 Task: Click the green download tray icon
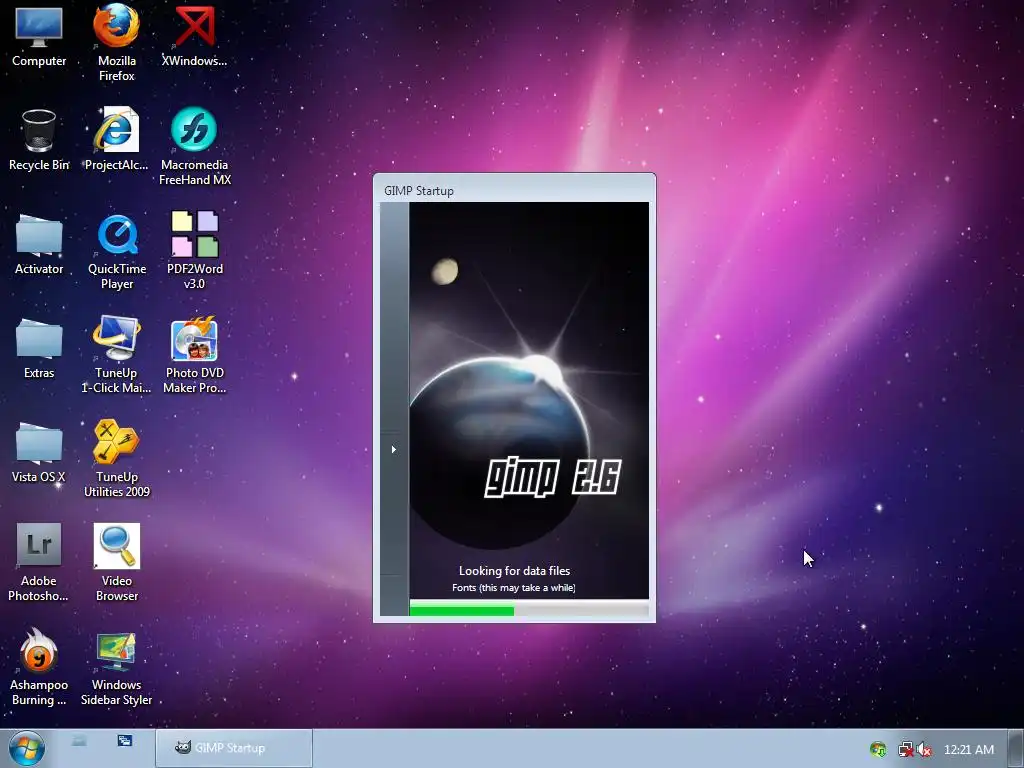878,749
